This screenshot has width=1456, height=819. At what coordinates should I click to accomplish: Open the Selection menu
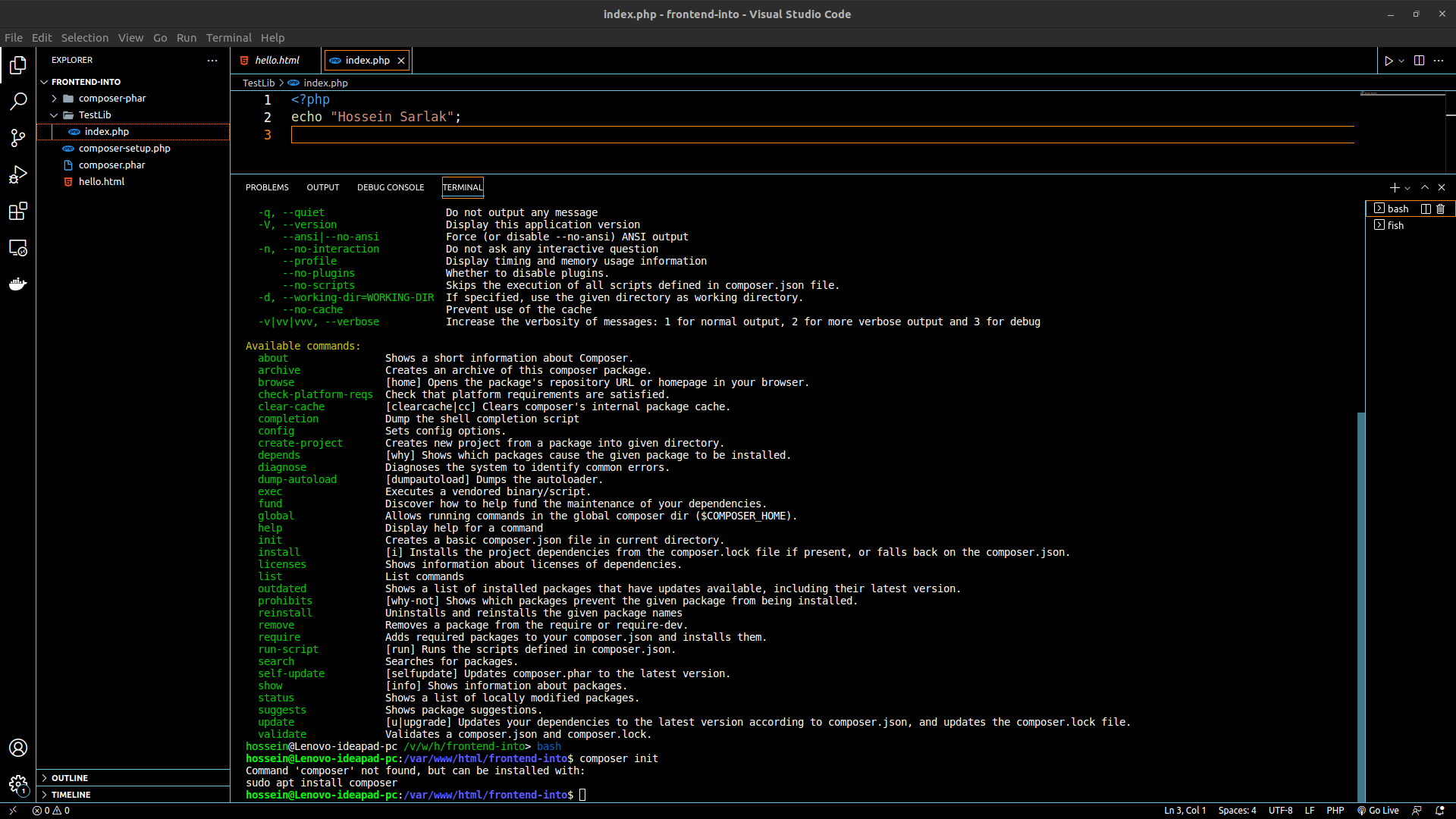pyautogui.click(x=84, y=38)
